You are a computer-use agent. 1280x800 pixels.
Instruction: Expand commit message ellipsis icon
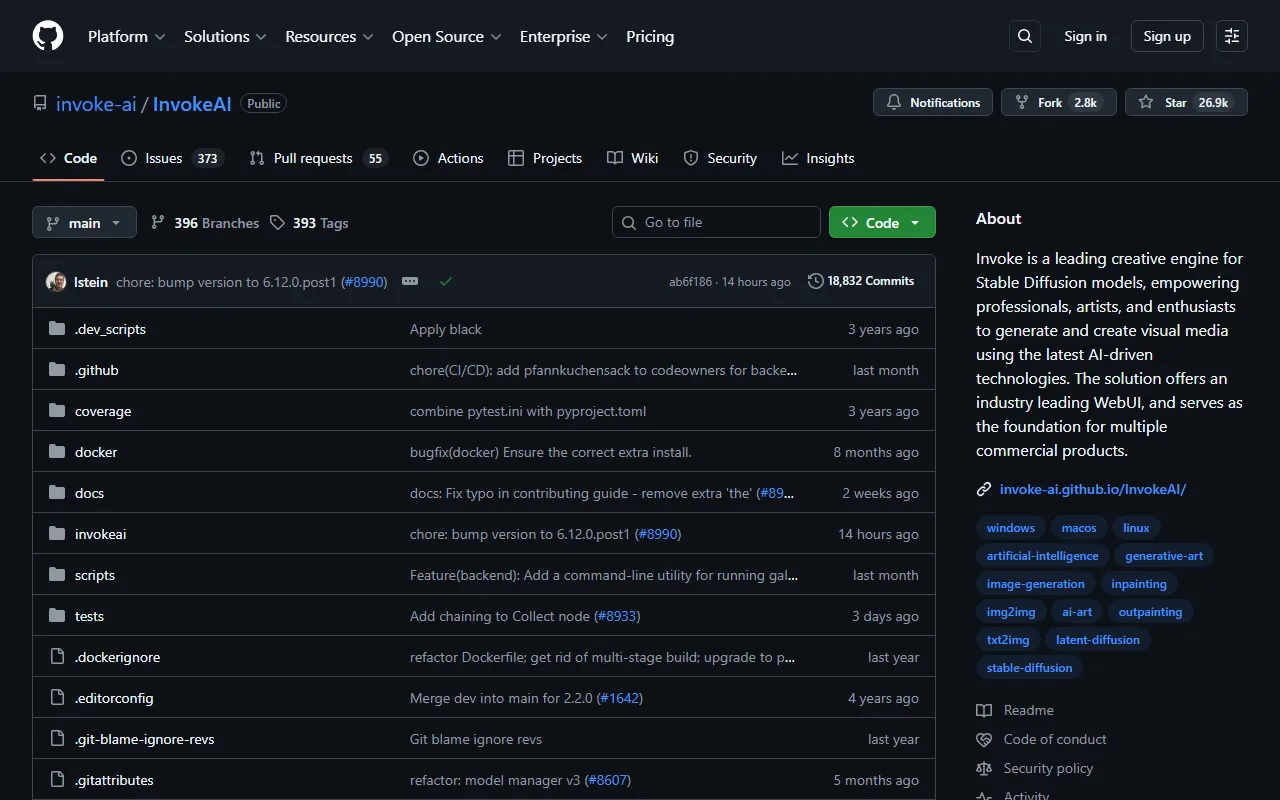410,282
